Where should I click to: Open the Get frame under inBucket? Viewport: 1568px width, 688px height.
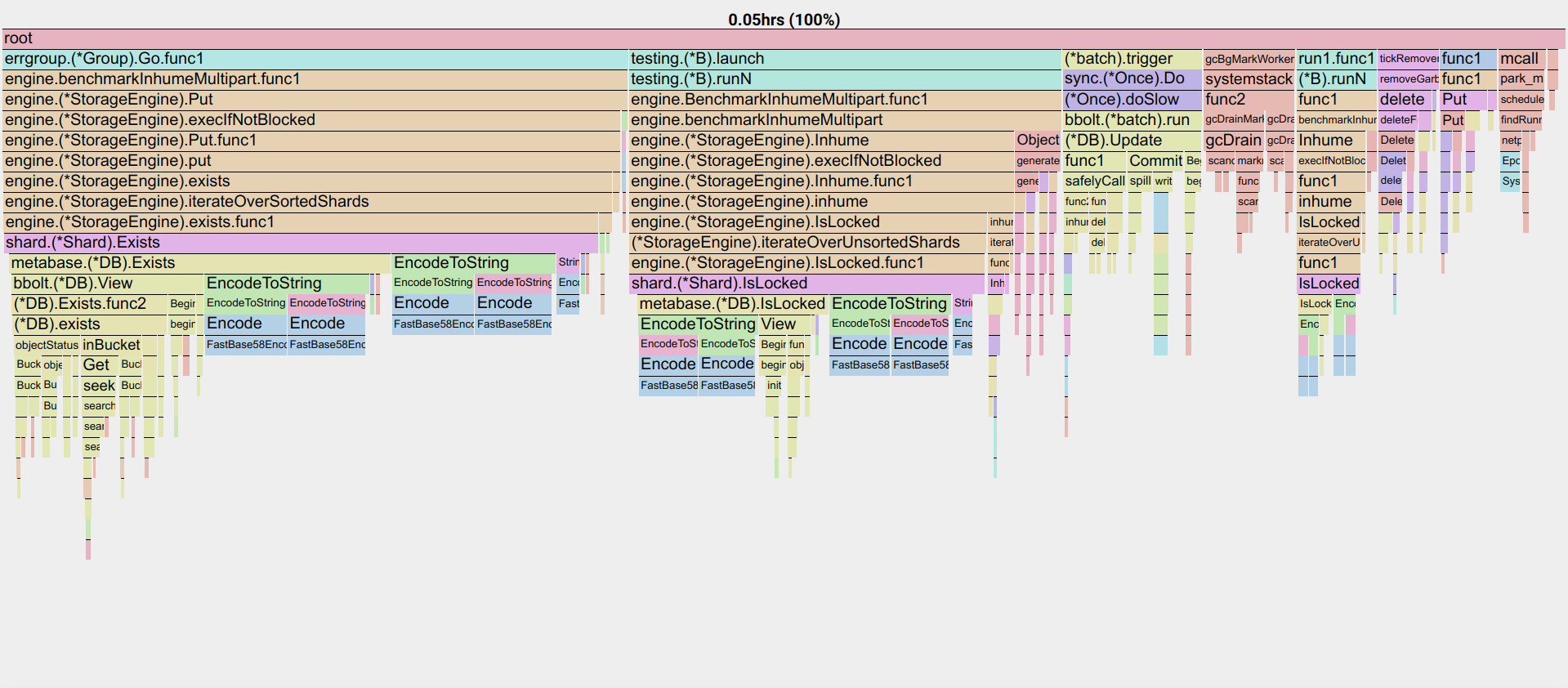[x=100, y=365]
